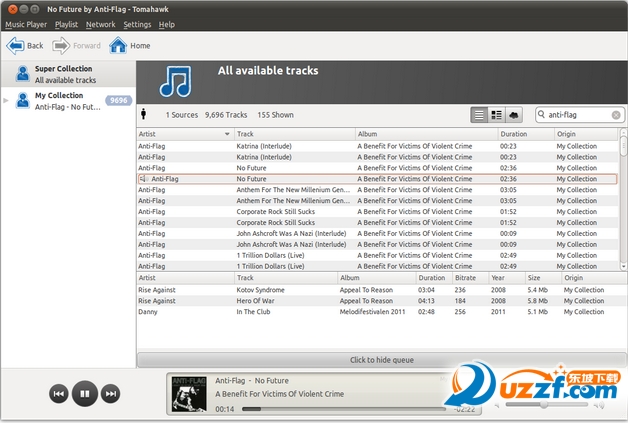Viewport: 628px width, 423px height.
Task: Click 'Melodifestivalen 2011' album cell
Action: (x=372, y=312)
